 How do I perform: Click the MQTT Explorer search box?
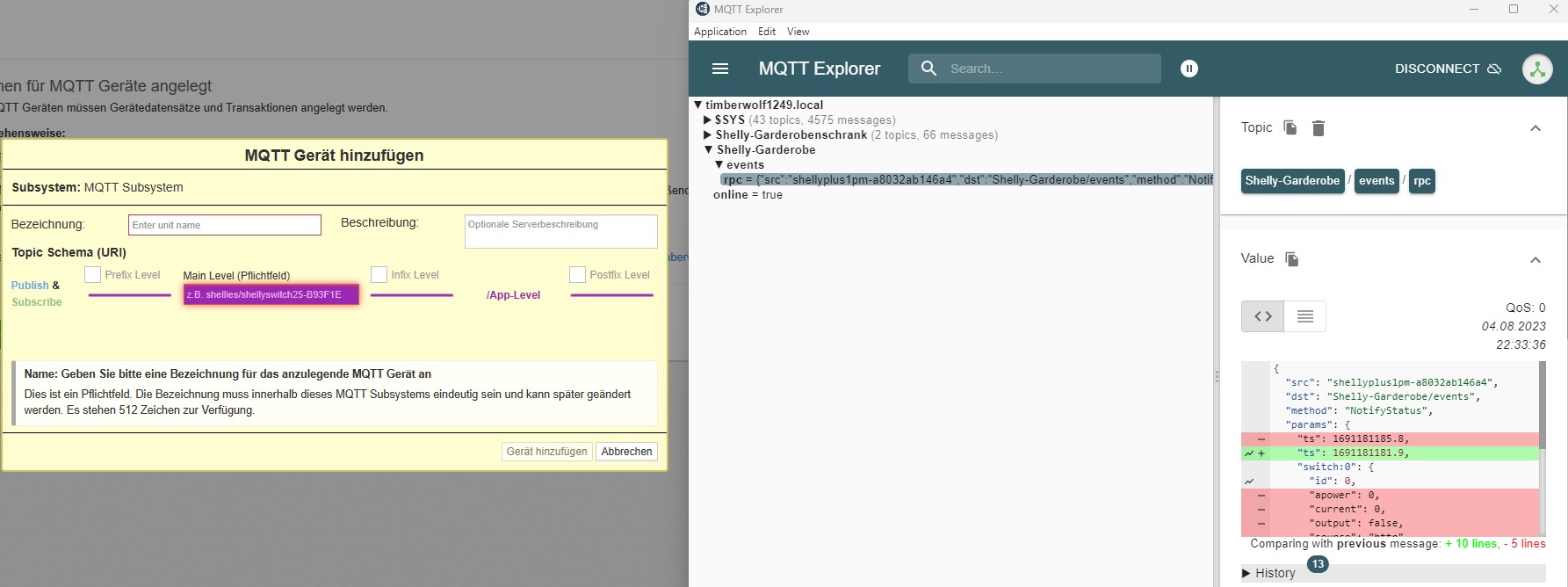coord(1035,69)
